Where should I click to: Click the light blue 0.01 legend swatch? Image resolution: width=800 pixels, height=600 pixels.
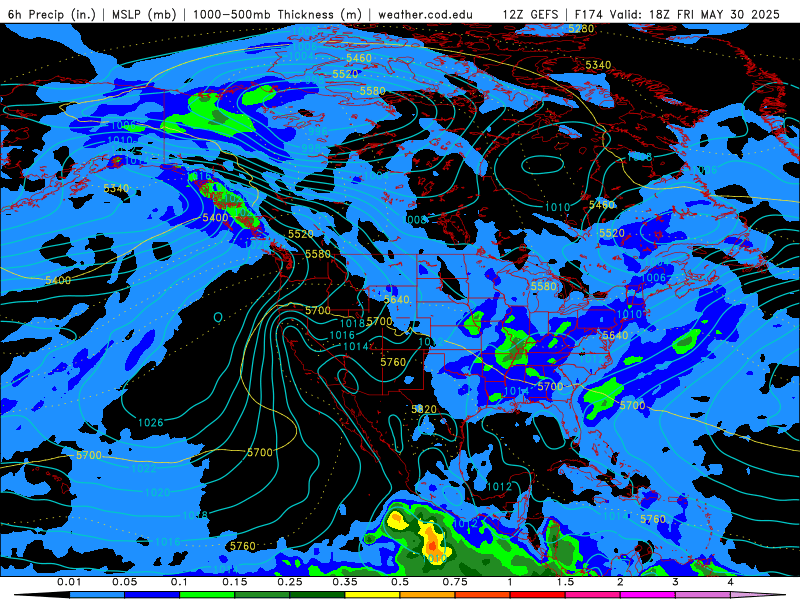(x=97, y=595)
